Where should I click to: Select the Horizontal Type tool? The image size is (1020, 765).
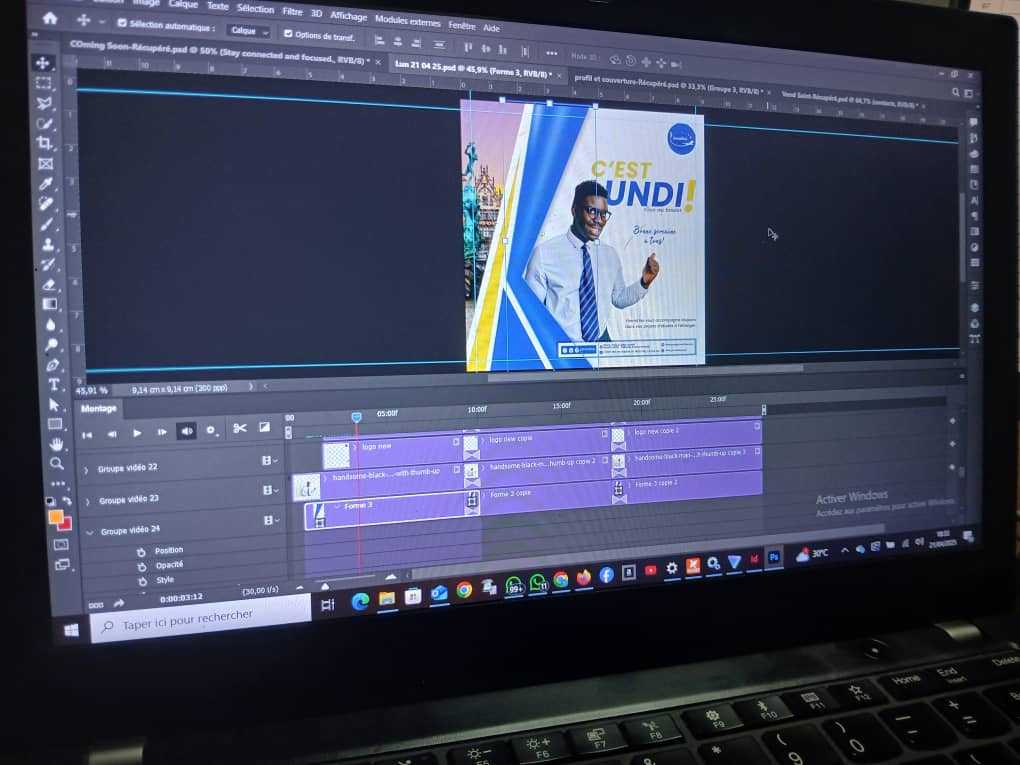tap(53, 384)
